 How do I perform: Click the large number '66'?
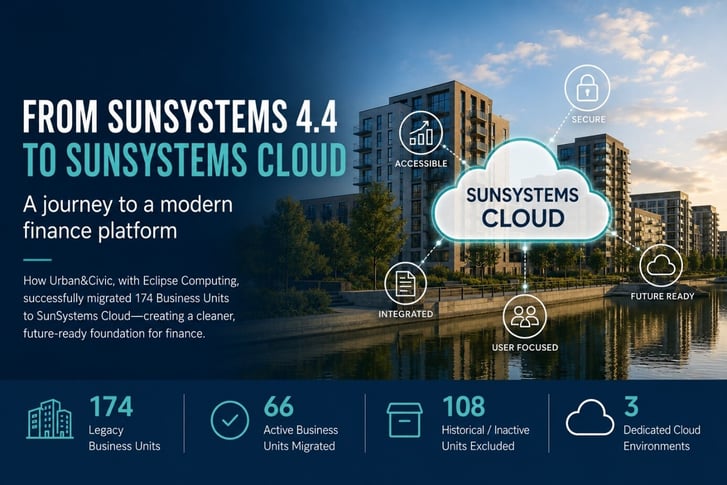click(x=279, y=407)
